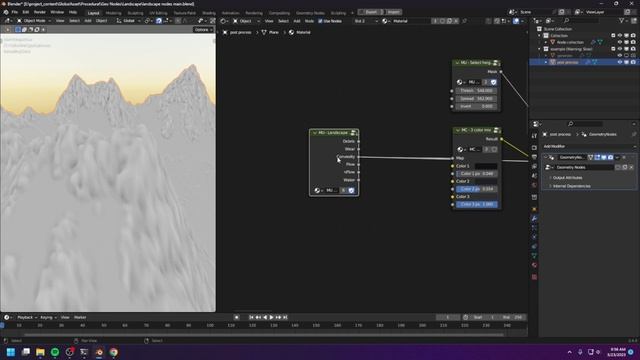The width and height of the screenshot is (640, 360).
Task: Open the Outliner filter funnel icon
Action: pos(622,20)
